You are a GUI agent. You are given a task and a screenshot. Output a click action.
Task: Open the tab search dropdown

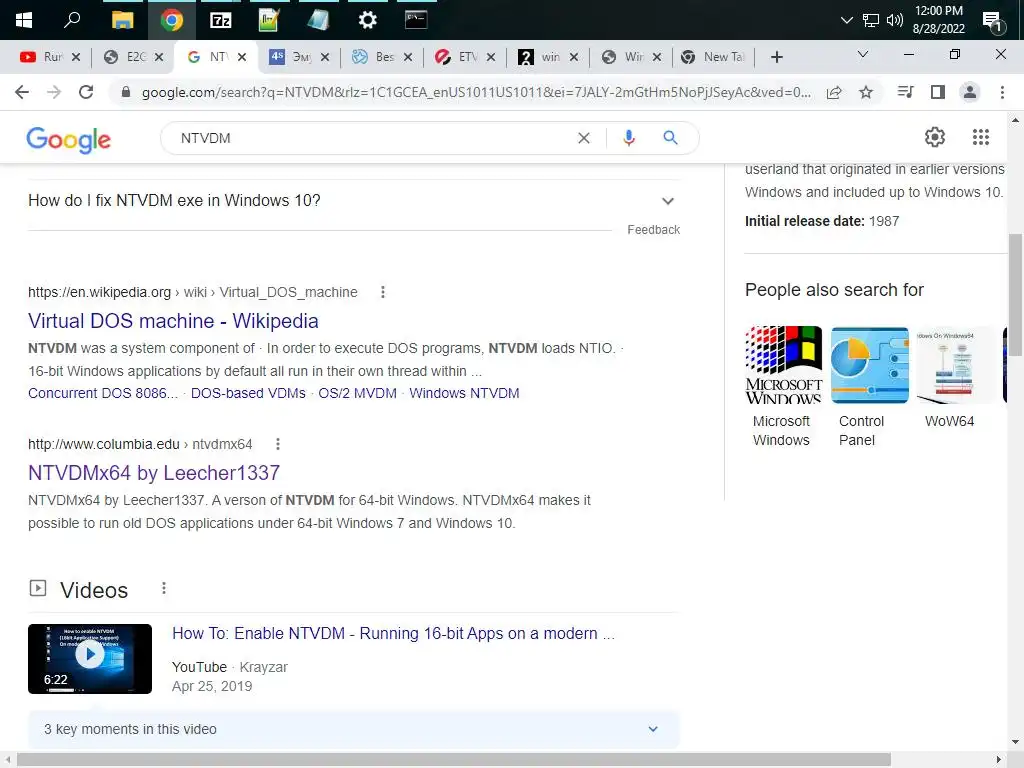tap(863, 54)
